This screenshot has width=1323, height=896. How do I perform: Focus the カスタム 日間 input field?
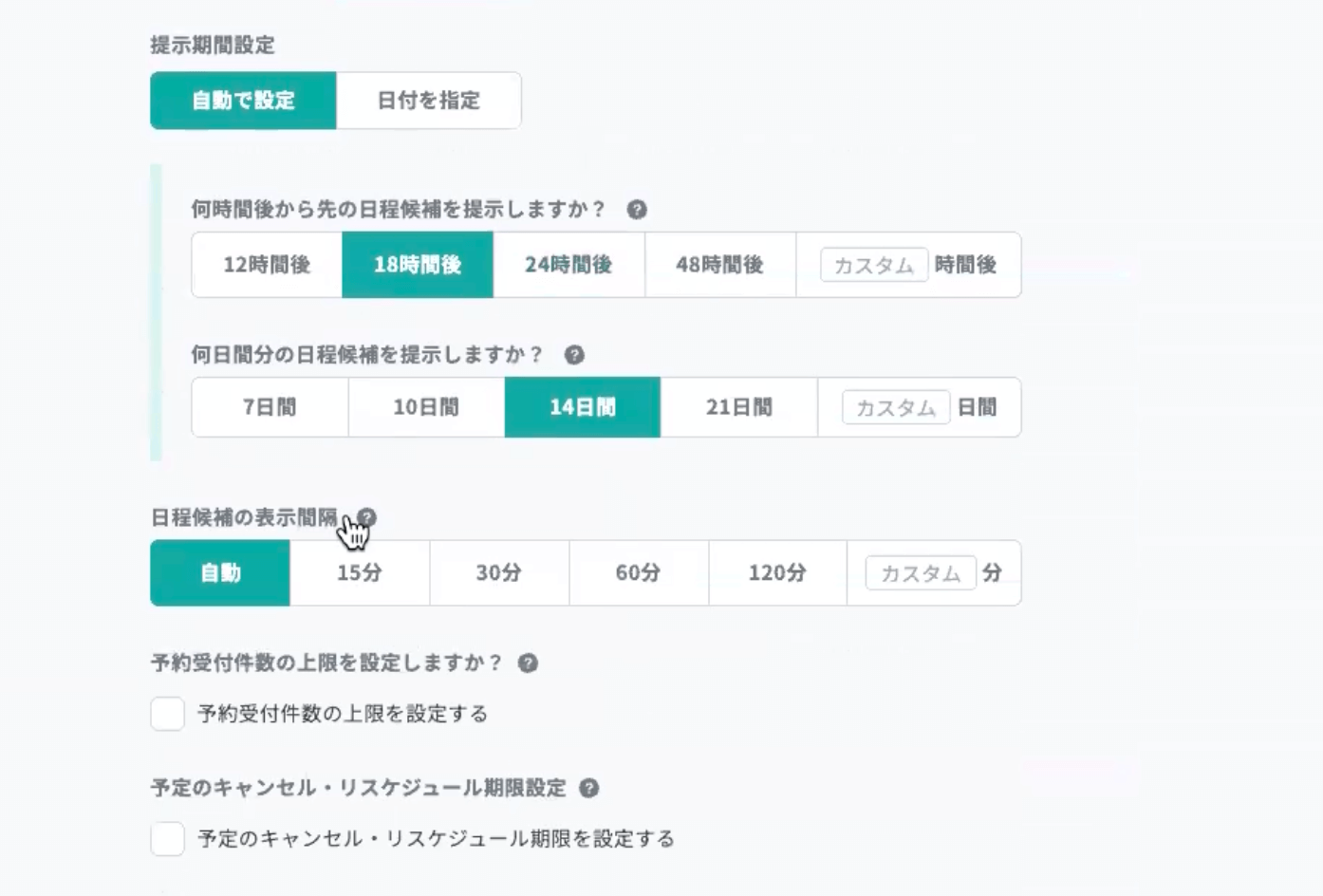895,407
